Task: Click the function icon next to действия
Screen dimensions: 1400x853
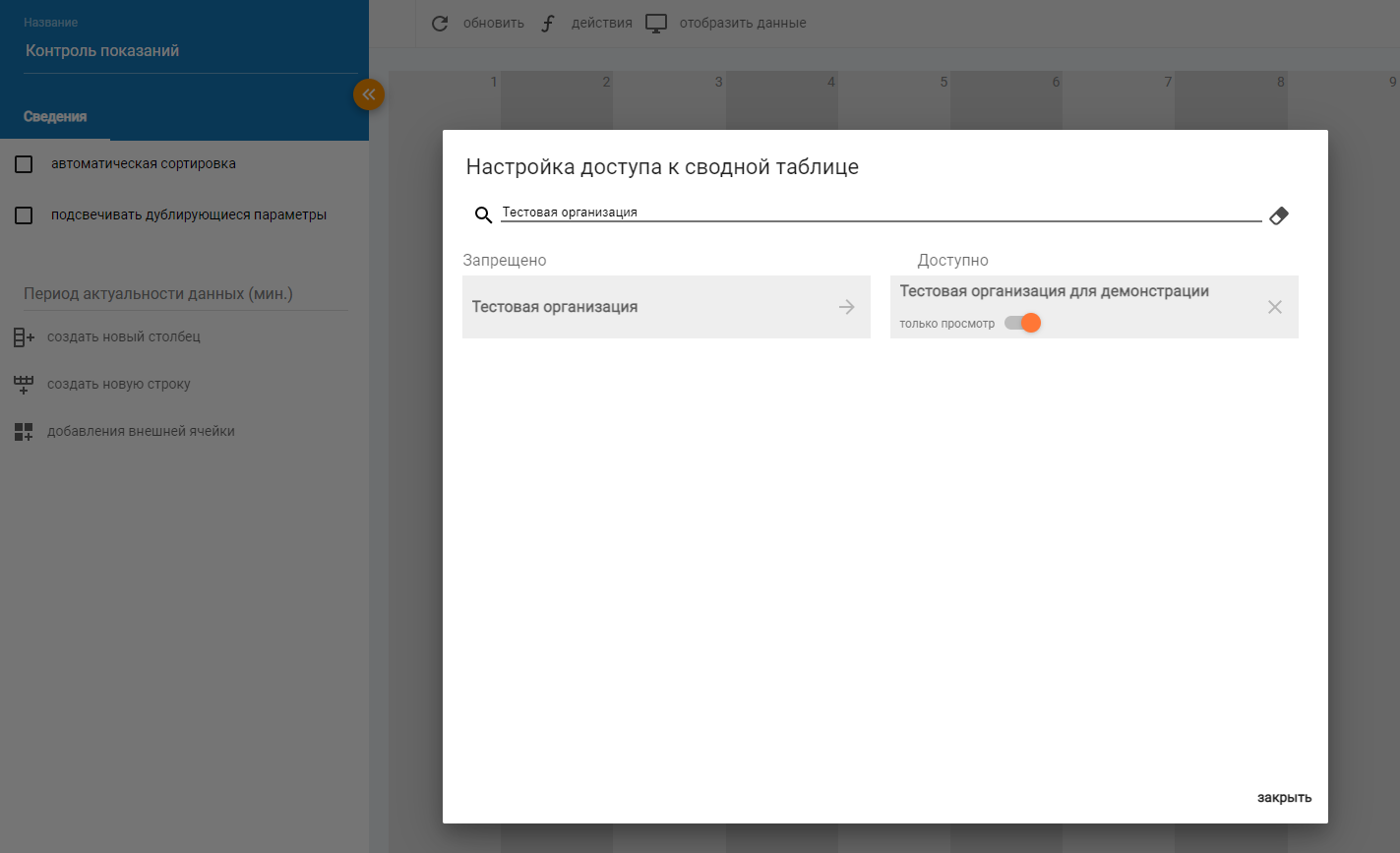Action: coord(549,24)
